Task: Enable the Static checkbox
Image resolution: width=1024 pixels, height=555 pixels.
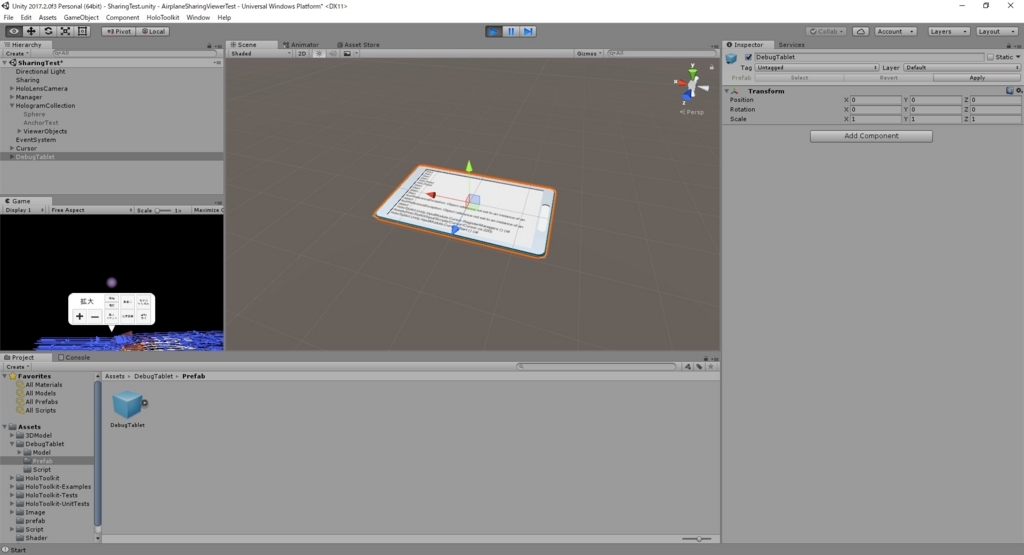Action: [990, 57]
